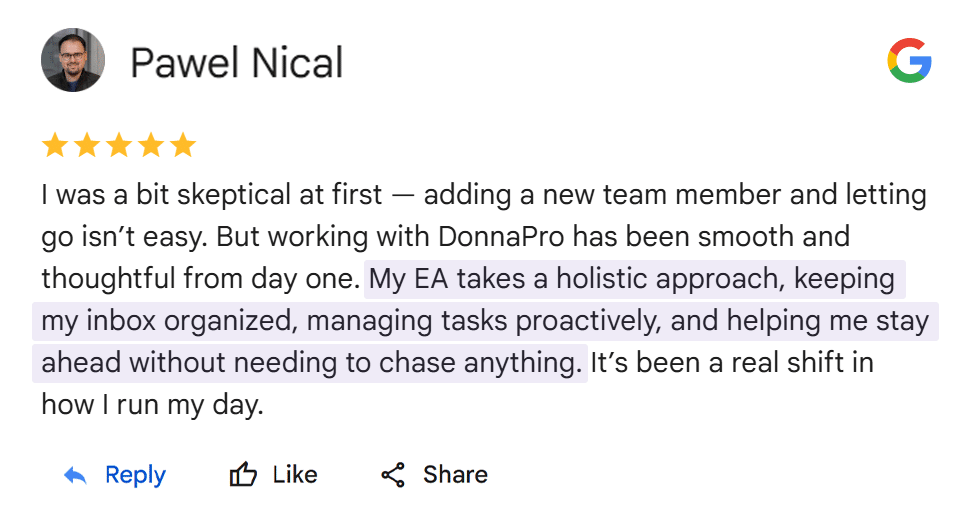Click the Google logo icon
The height and width of the screenshot is (523, 968).
coord(909,62)
